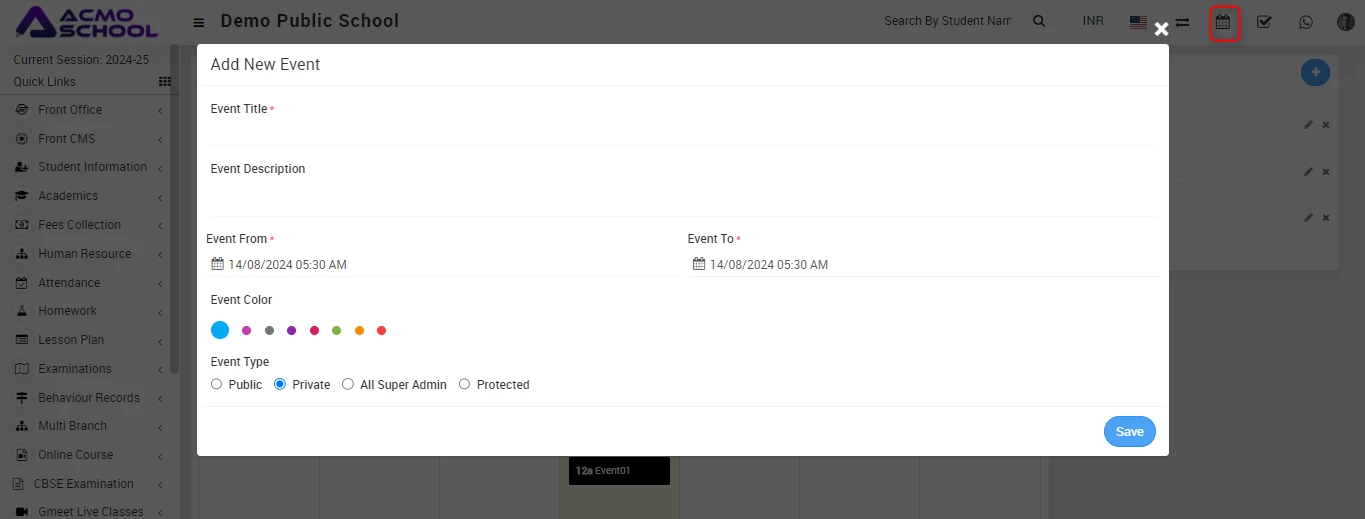Image resolution: width=1365 pixels, height=519 pixels.
Task: Expand Student Information sidebar section
Action: coord(92,167)
